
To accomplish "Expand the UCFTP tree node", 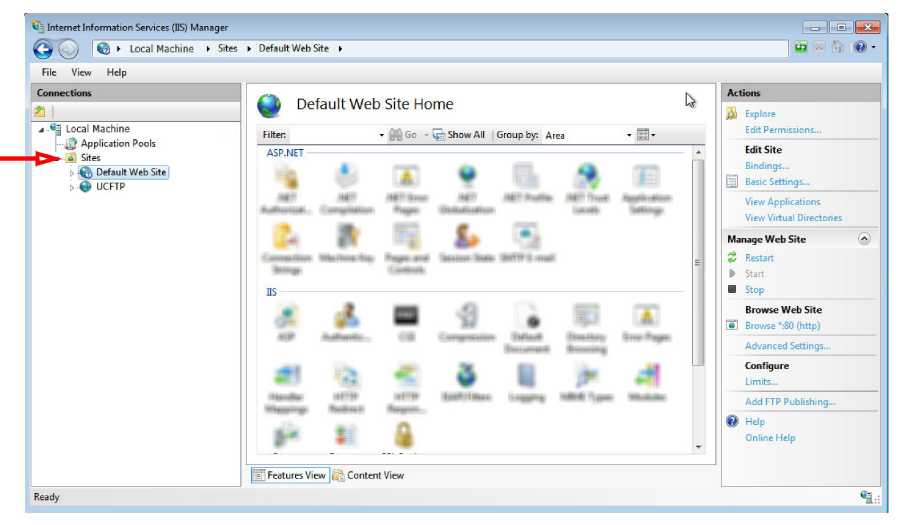I will pos(72,188).
